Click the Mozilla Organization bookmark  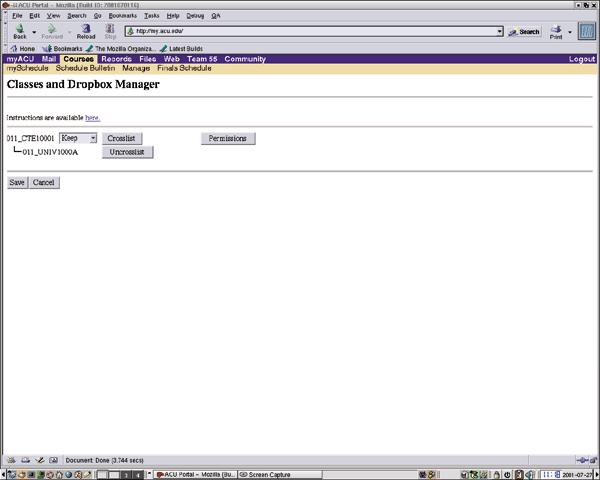[x=120, y=48]
